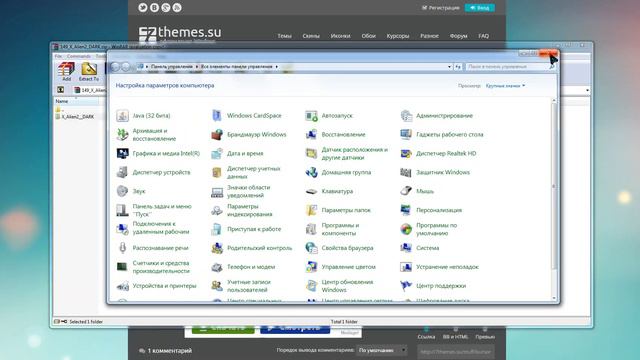Open the Курсоры tab on the website
The width and height of the screenshot is (640, 360).
pos(398,36)
